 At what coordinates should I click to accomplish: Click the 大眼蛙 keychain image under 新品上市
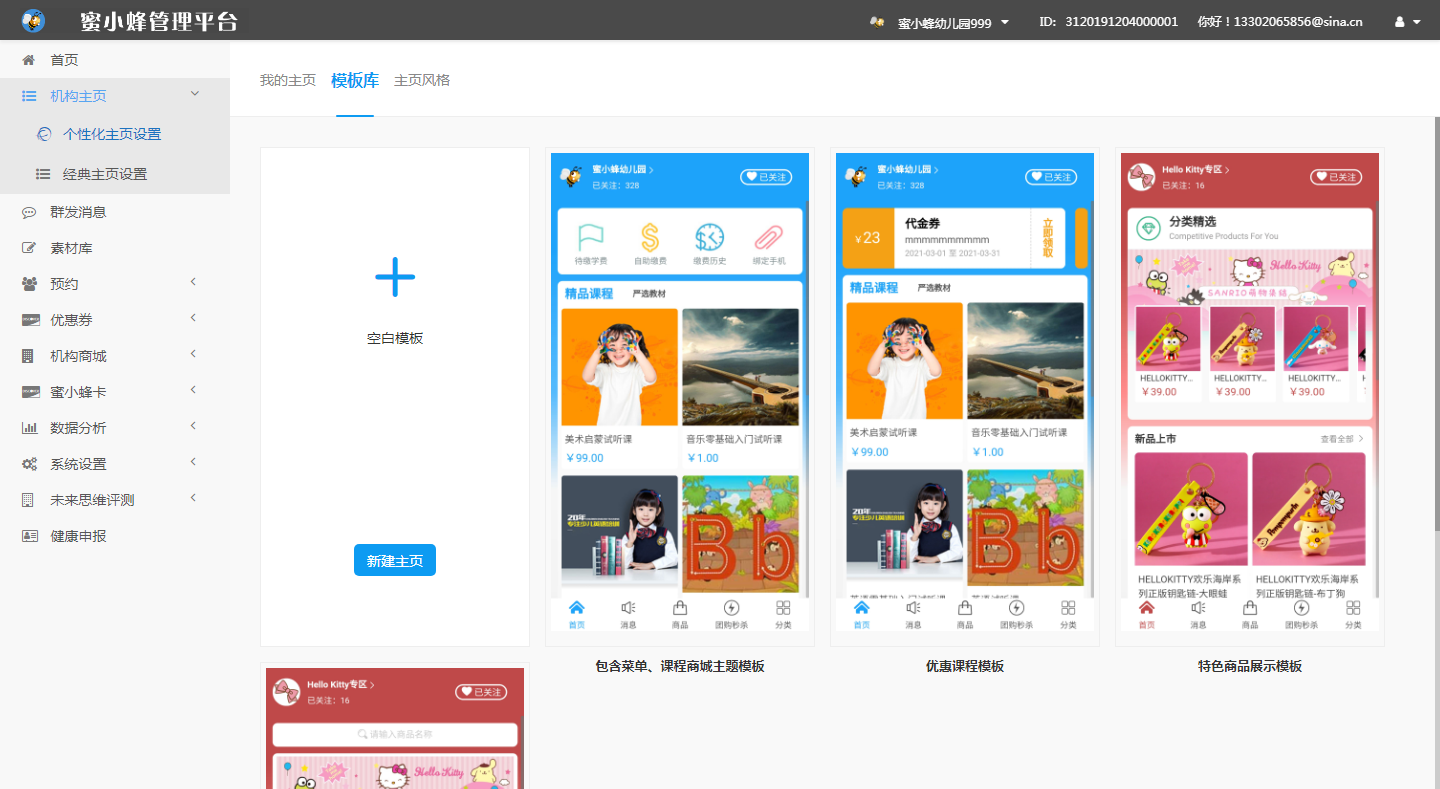point(1191,509)
